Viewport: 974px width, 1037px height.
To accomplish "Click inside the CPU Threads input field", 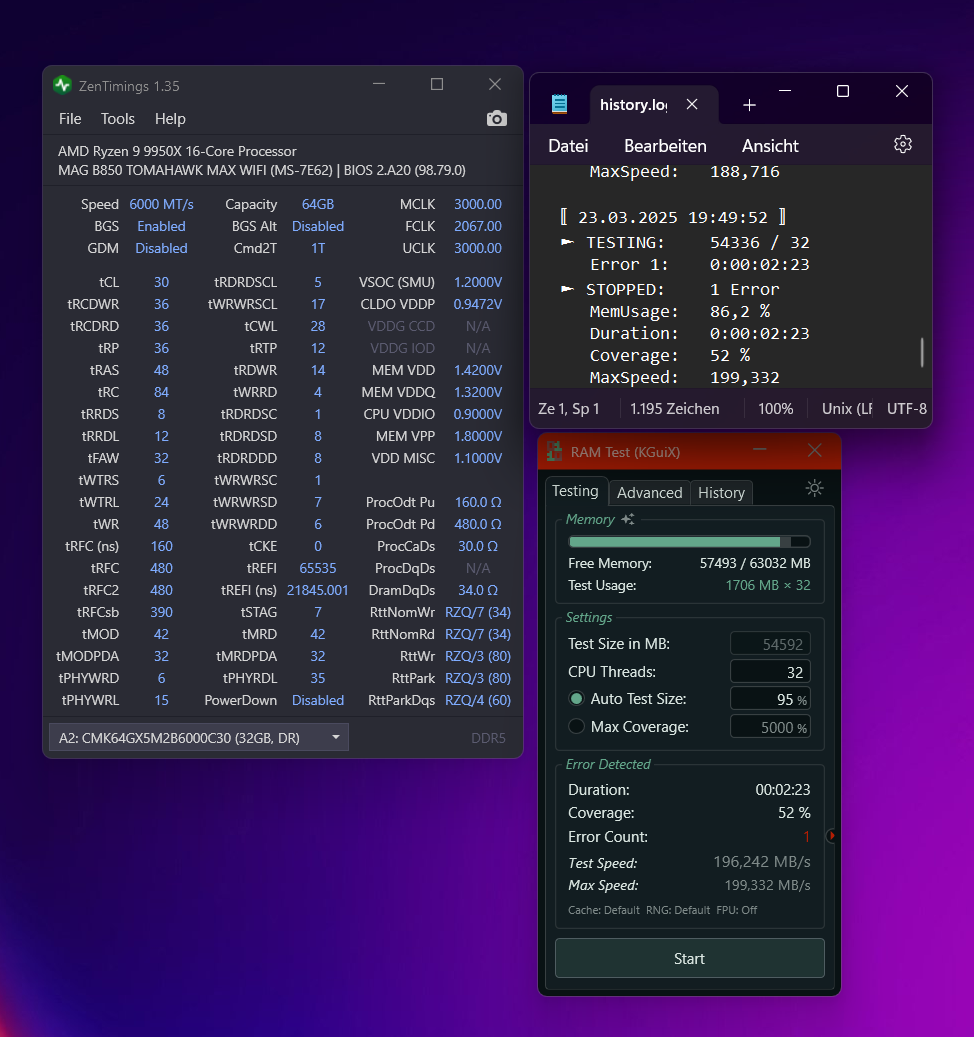I will point(770,671).
